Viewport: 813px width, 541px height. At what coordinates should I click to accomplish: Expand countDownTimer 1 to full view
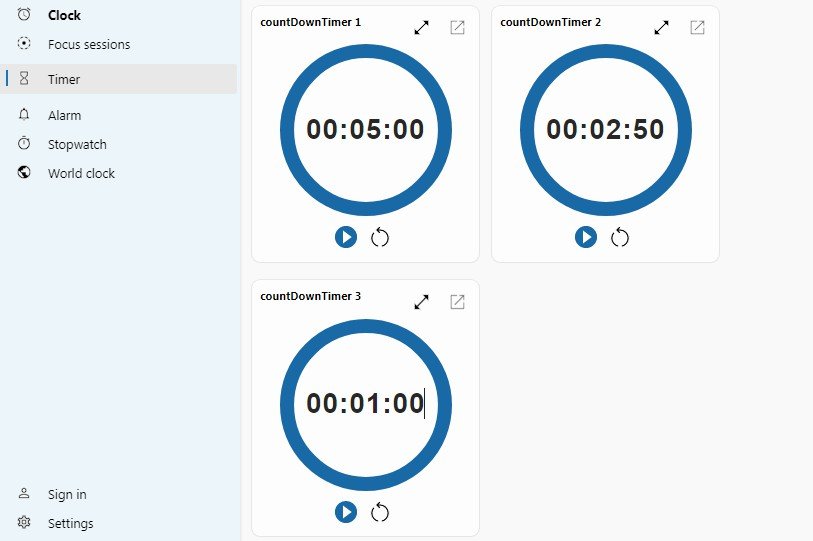tap(422, 27)
